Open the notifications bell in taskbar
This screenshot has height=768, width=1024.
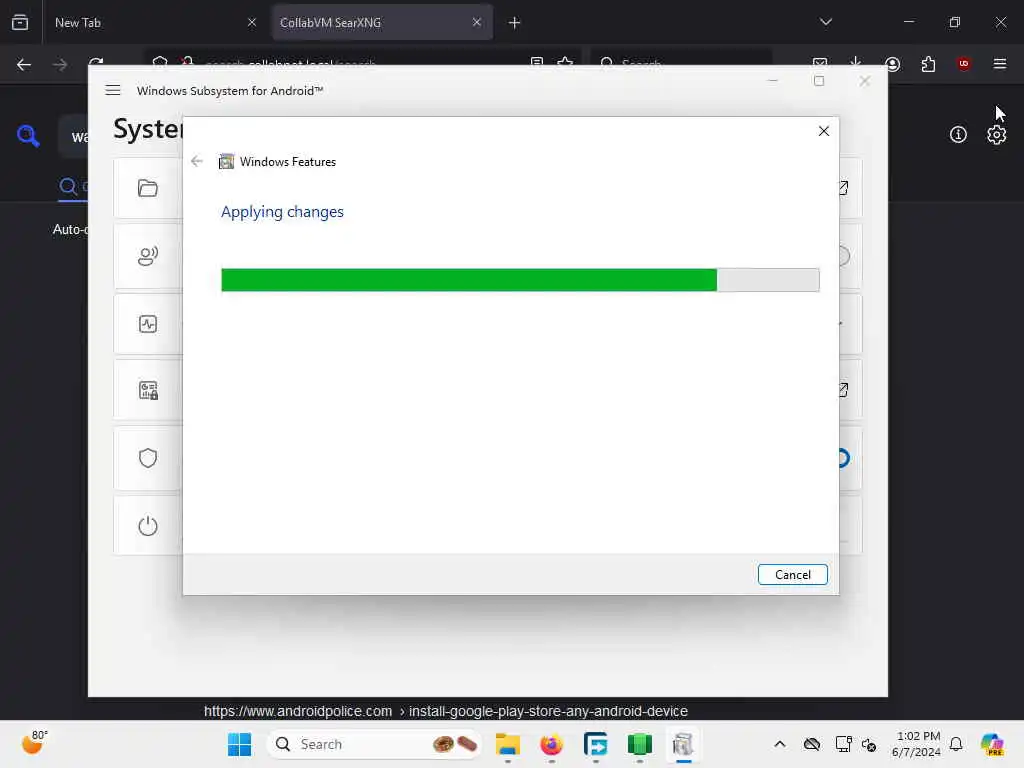(x=956, y=744)
